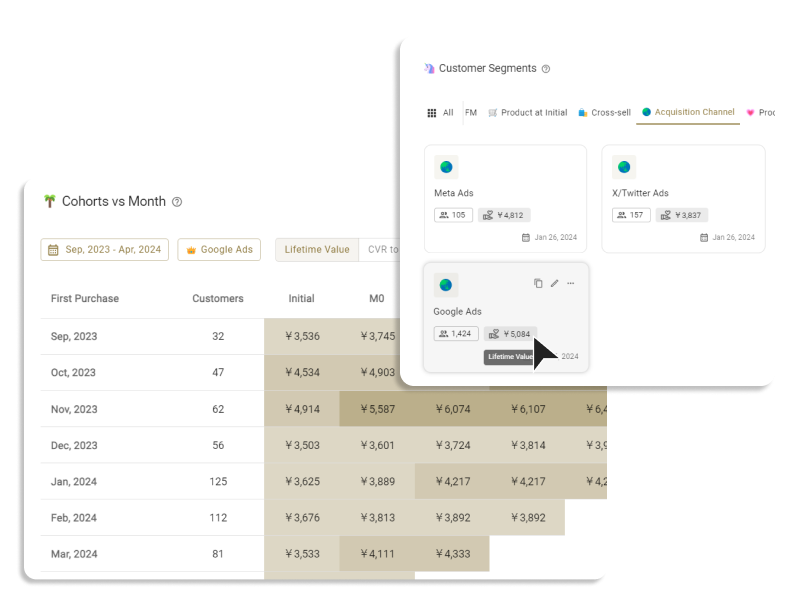Click the calendar icon in date range button
Viewport: 800px width, 600px height.
click(53, 250)
